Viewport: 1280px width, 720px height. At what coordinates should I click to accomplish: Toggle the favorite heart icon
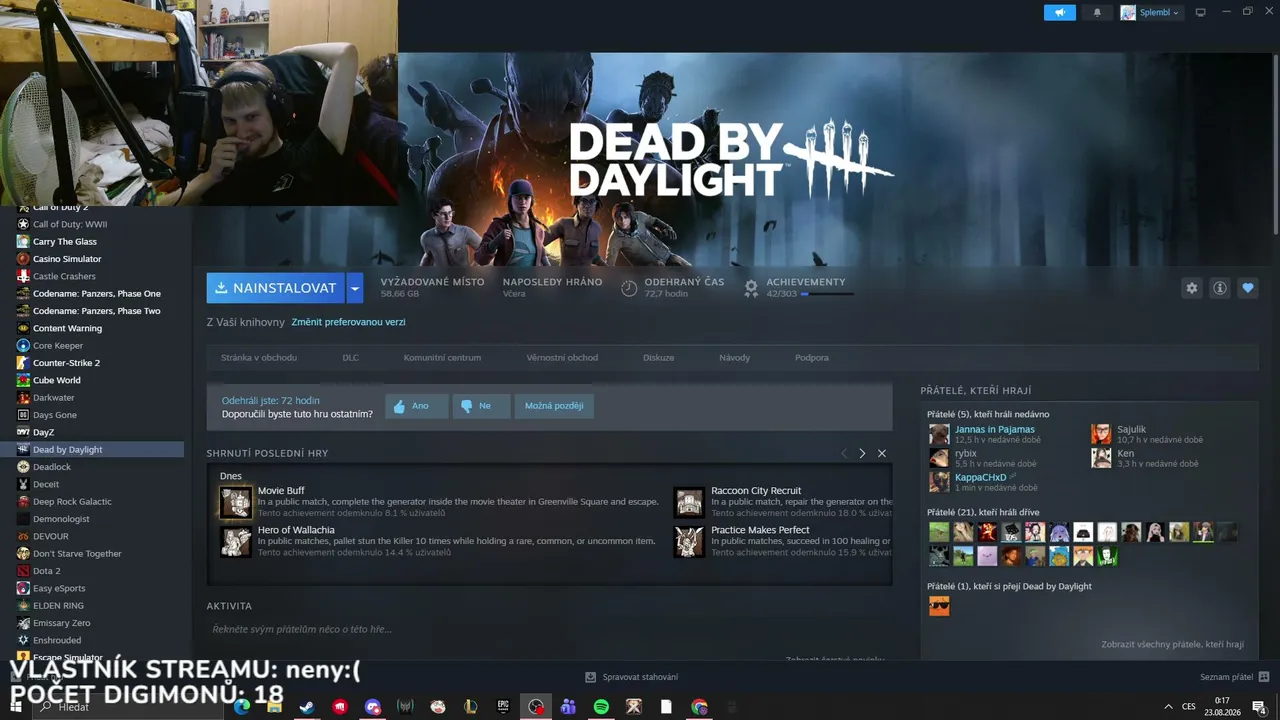click(x=1248, y=288)
